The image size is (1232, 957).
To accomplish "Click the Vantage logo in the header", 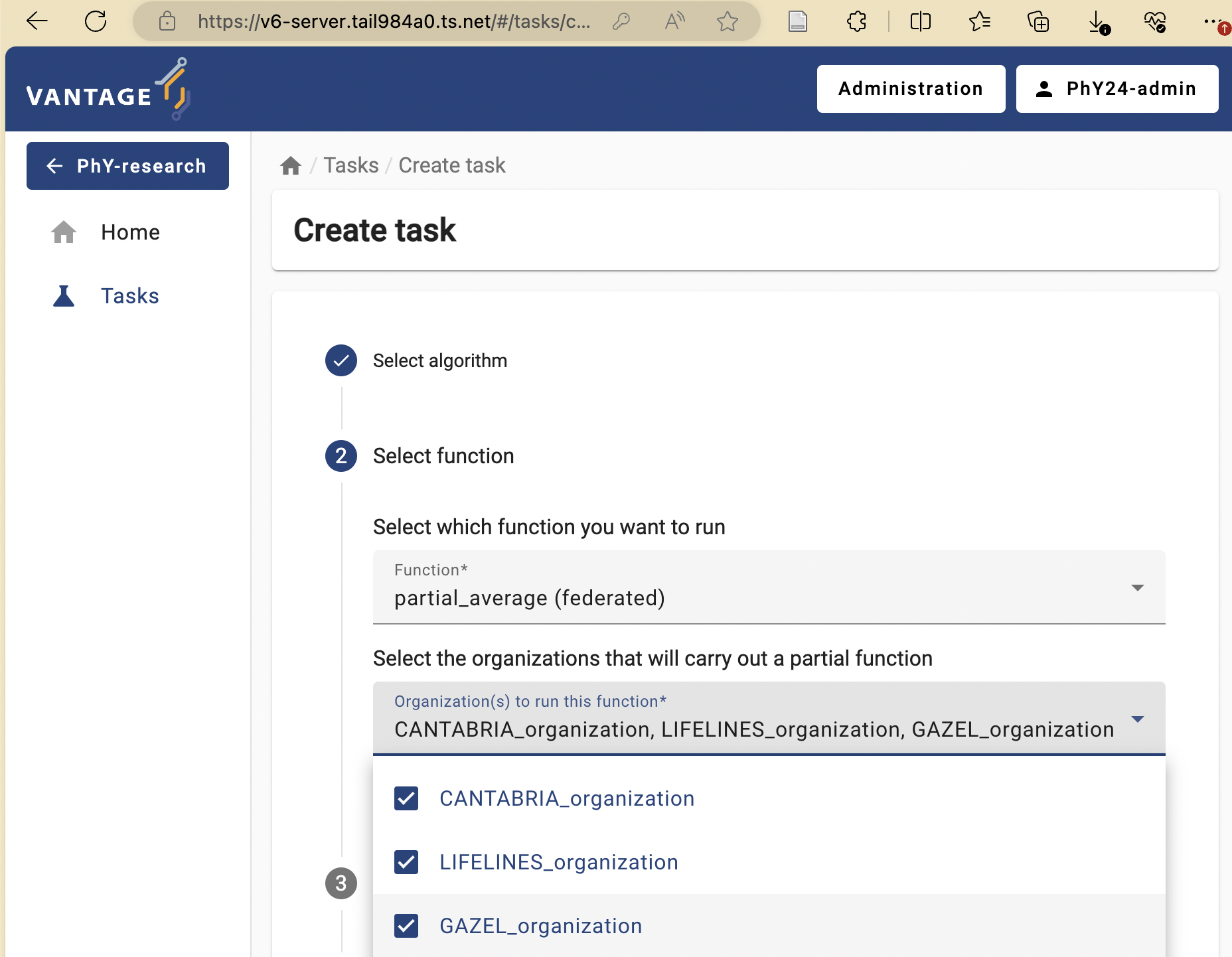I will 108,90.
